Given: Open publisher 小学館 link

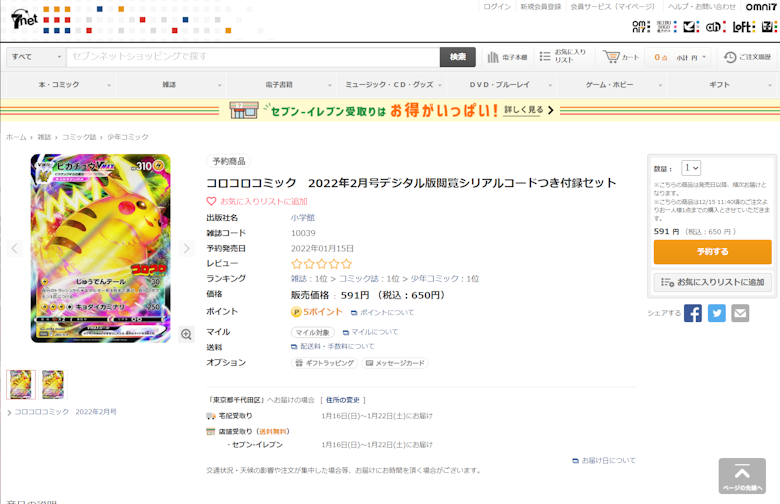Looking at the screenshot, I should point(303,217).
